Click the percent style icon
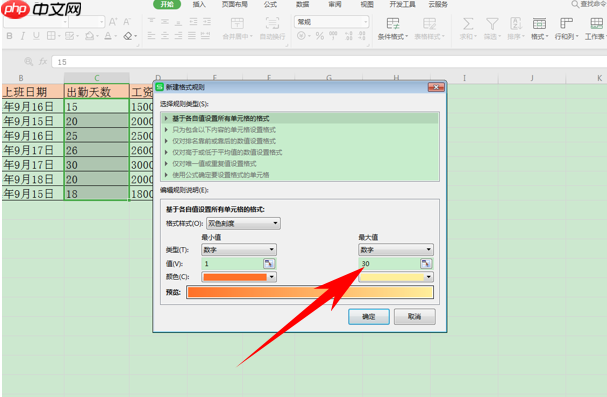 [319, 36]
